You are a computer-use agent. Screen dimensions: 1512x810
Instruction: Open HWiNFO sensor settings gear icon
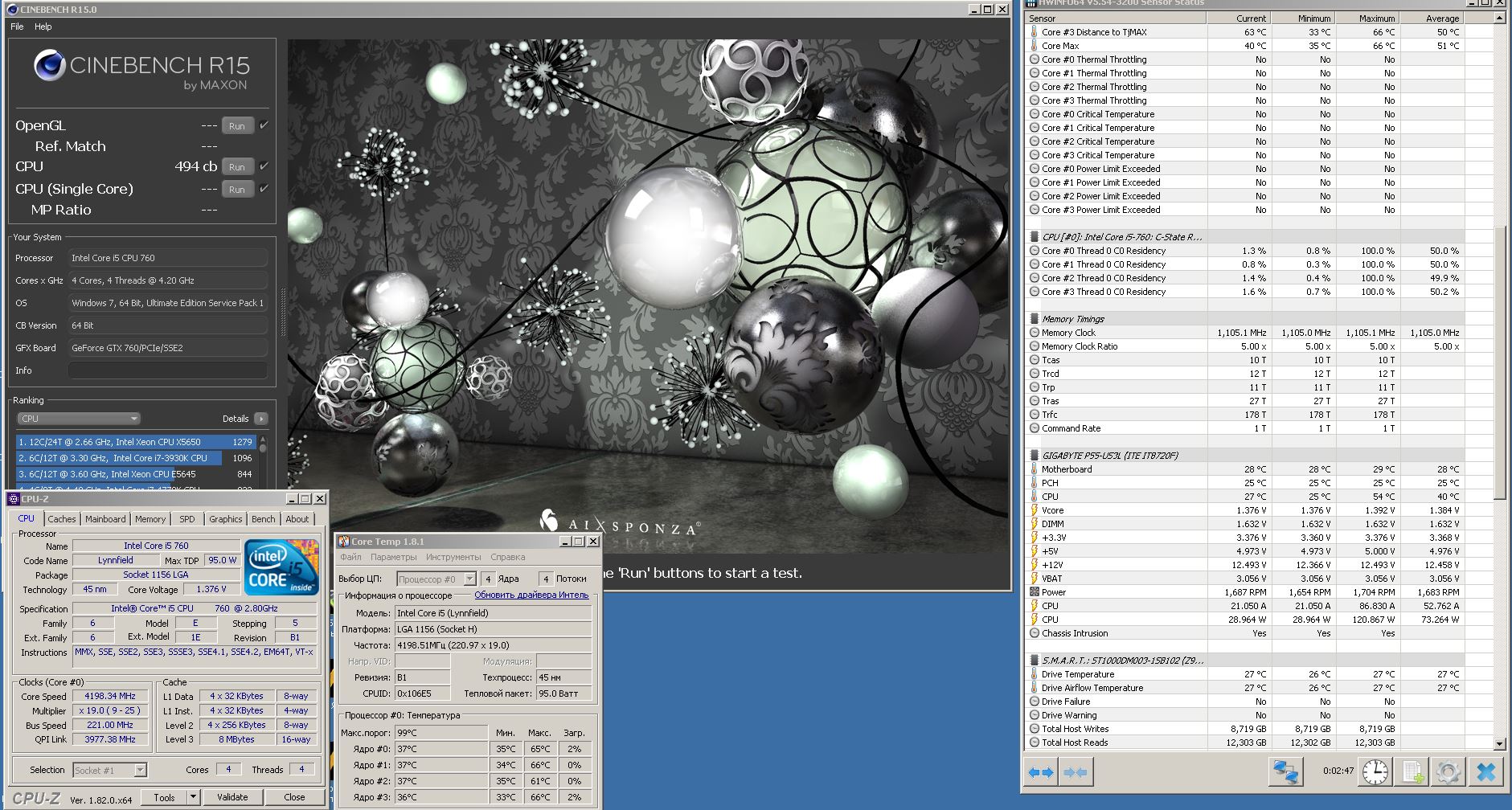coord(1448,772)
